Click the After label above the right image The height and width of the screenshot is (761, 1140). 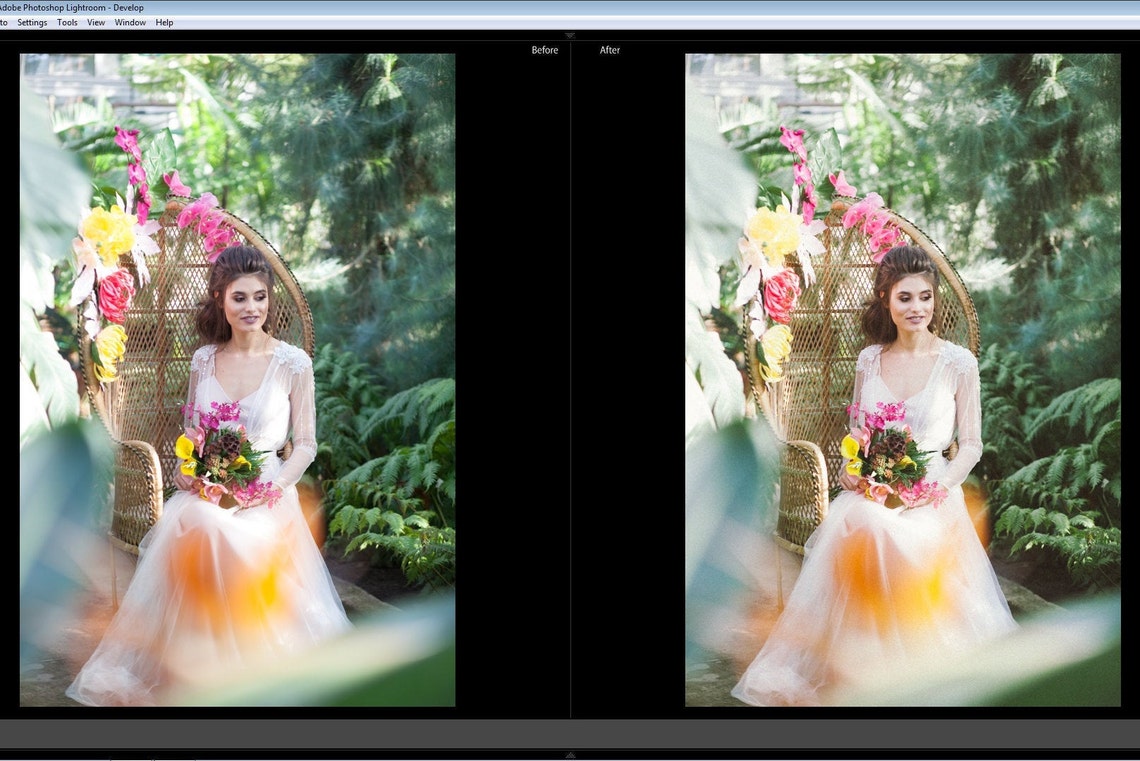point(610,49)
